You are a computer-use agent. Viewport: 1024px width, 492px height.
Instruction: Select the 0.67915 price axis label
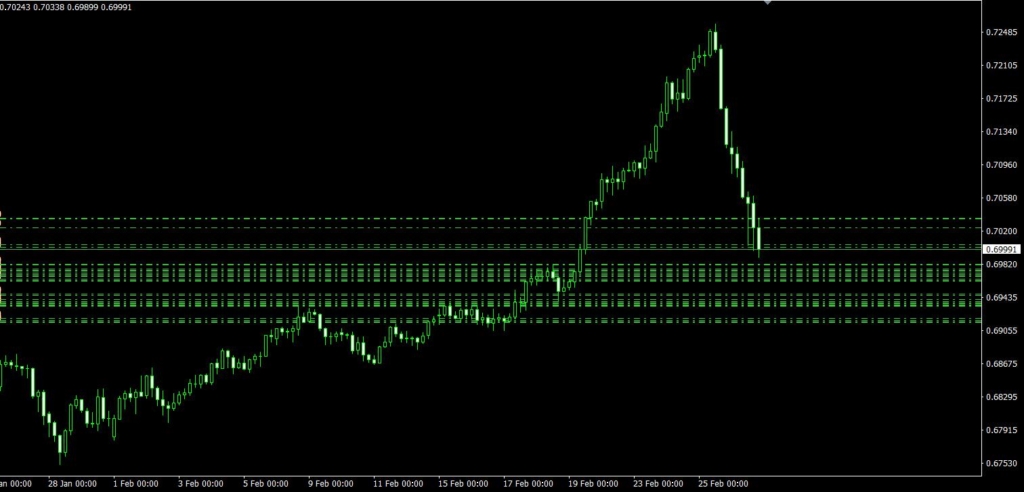1001,430
